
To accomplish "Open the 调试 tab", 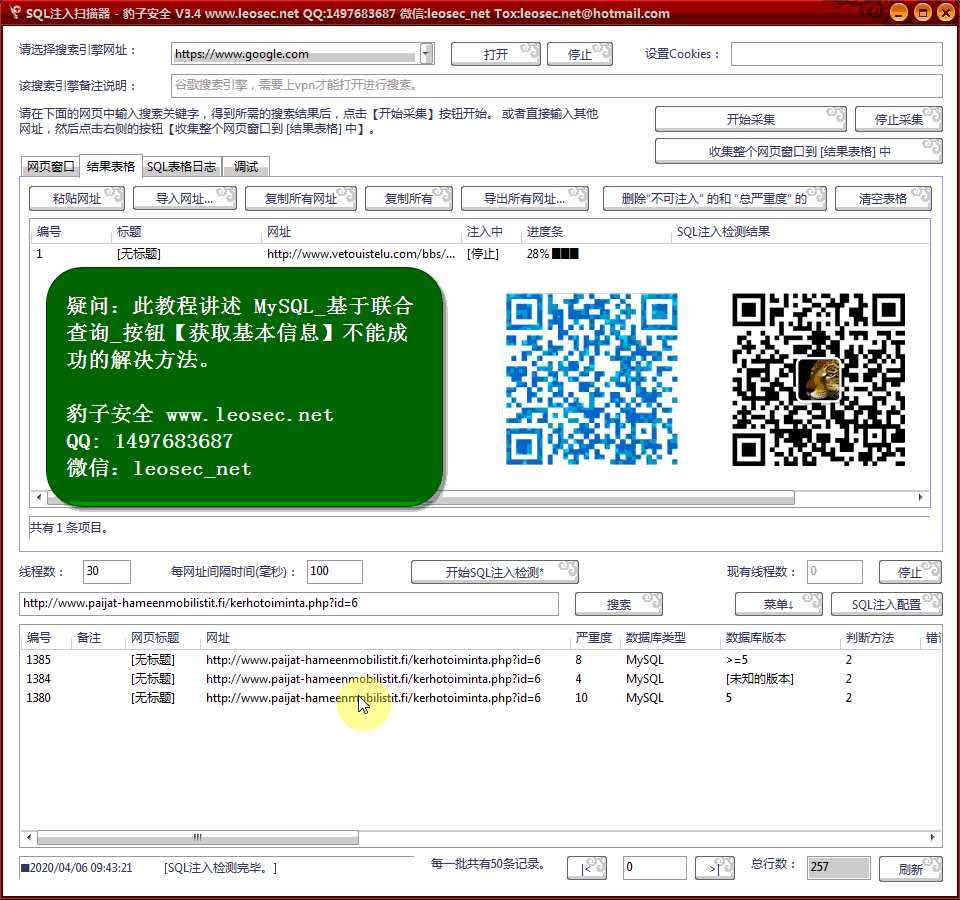I will coord(246,167).
